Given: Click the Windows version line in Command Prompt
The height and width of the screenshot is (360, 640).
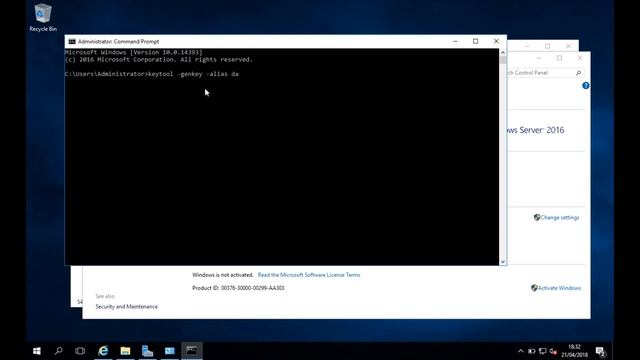Looking at the screenshot, I should 133,52.
